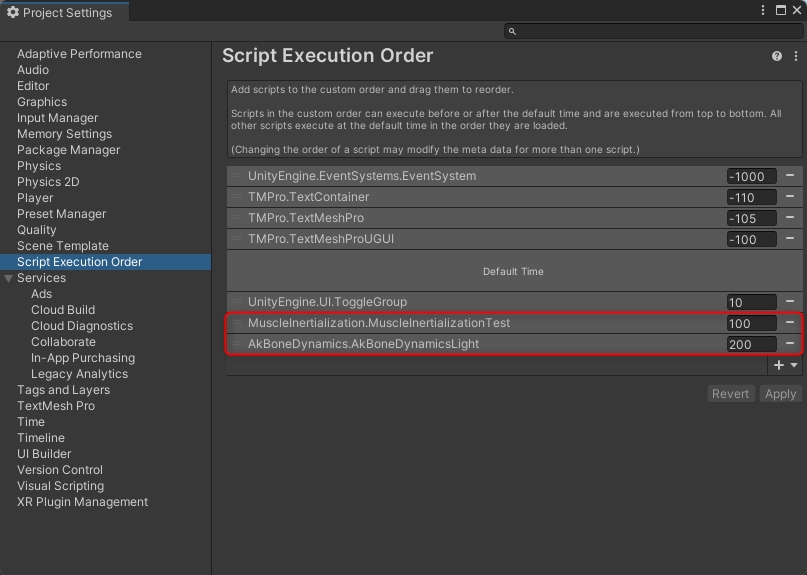Apply the script execution order changes
The height and width of the screenshot is (575, 807).
click(780, 394)
